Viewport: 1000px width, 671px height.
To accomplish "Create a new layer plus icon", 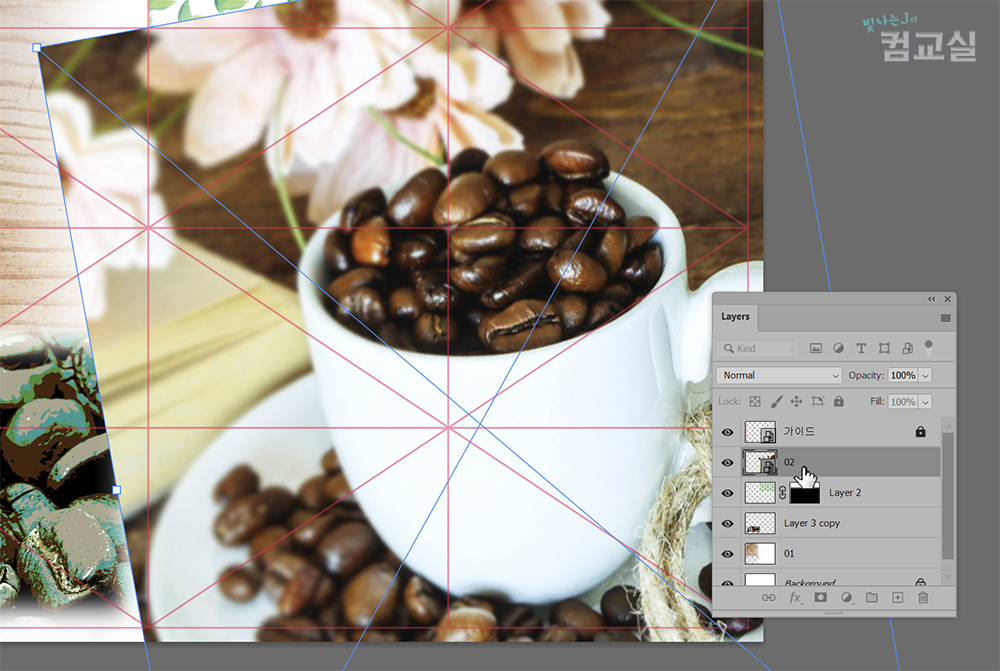I will point(897,598).
